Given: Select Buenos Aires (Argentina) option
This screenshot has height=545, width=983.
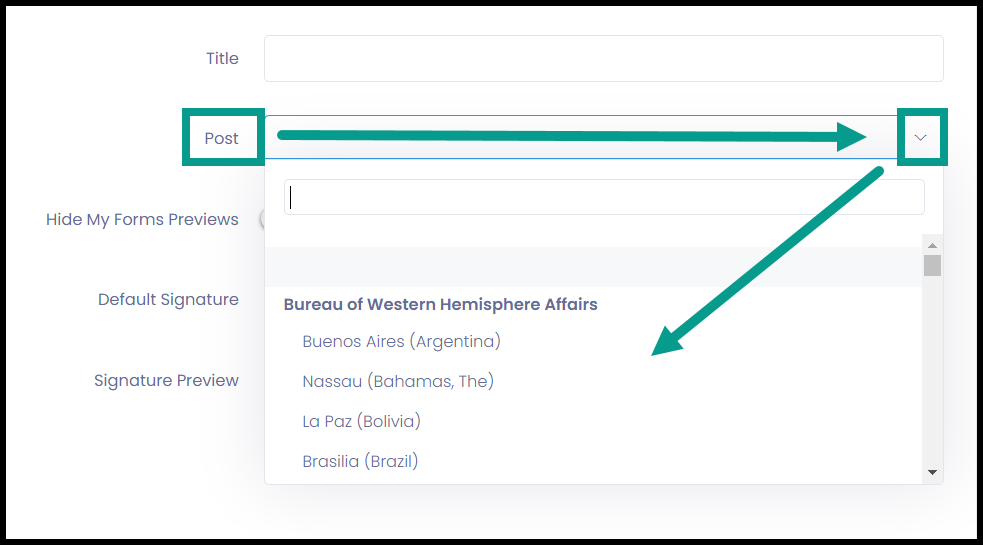Looking at the screenshot, I should pyautogui.click(x=402, y=341).
